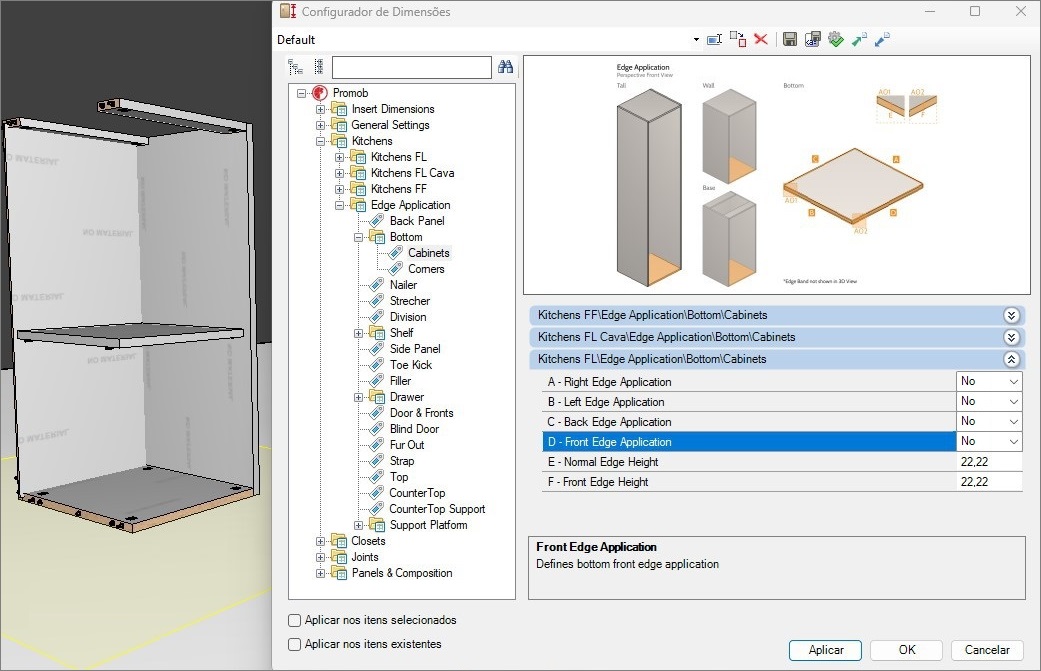Select the Toe Kick tree item
Image resolution: width=1041 pixels, height=671 pixels.
[410, 364]
